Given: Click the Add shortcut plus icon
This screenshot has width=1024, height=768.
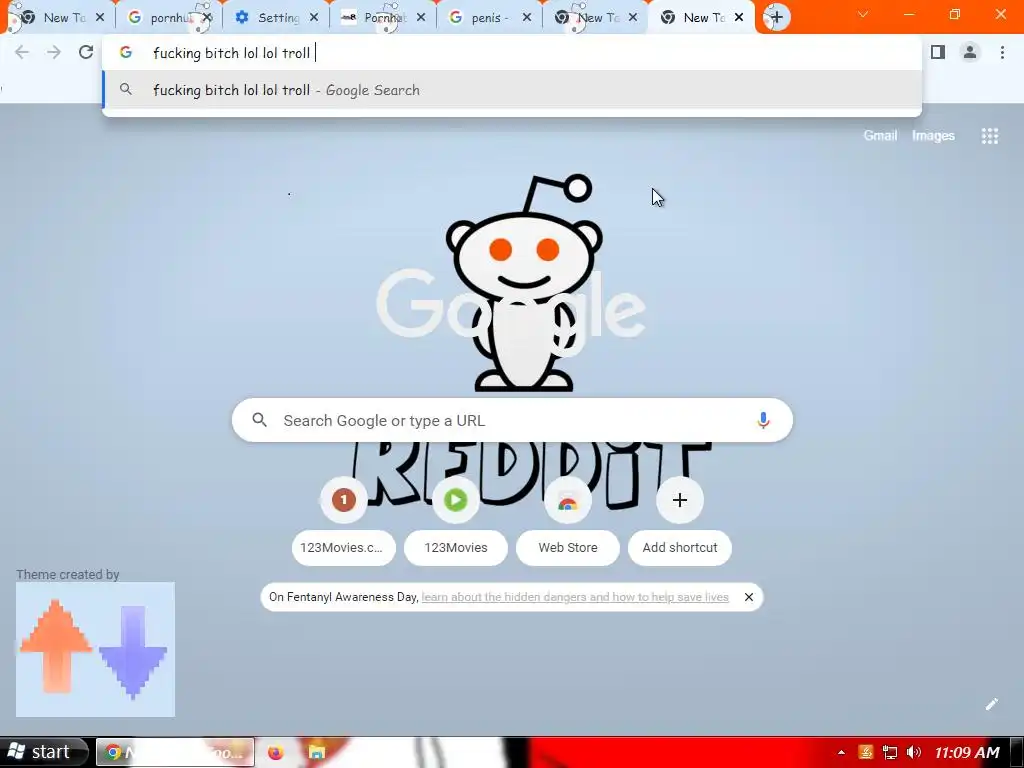Looking at the screenshot, I should tap(680, 500).
